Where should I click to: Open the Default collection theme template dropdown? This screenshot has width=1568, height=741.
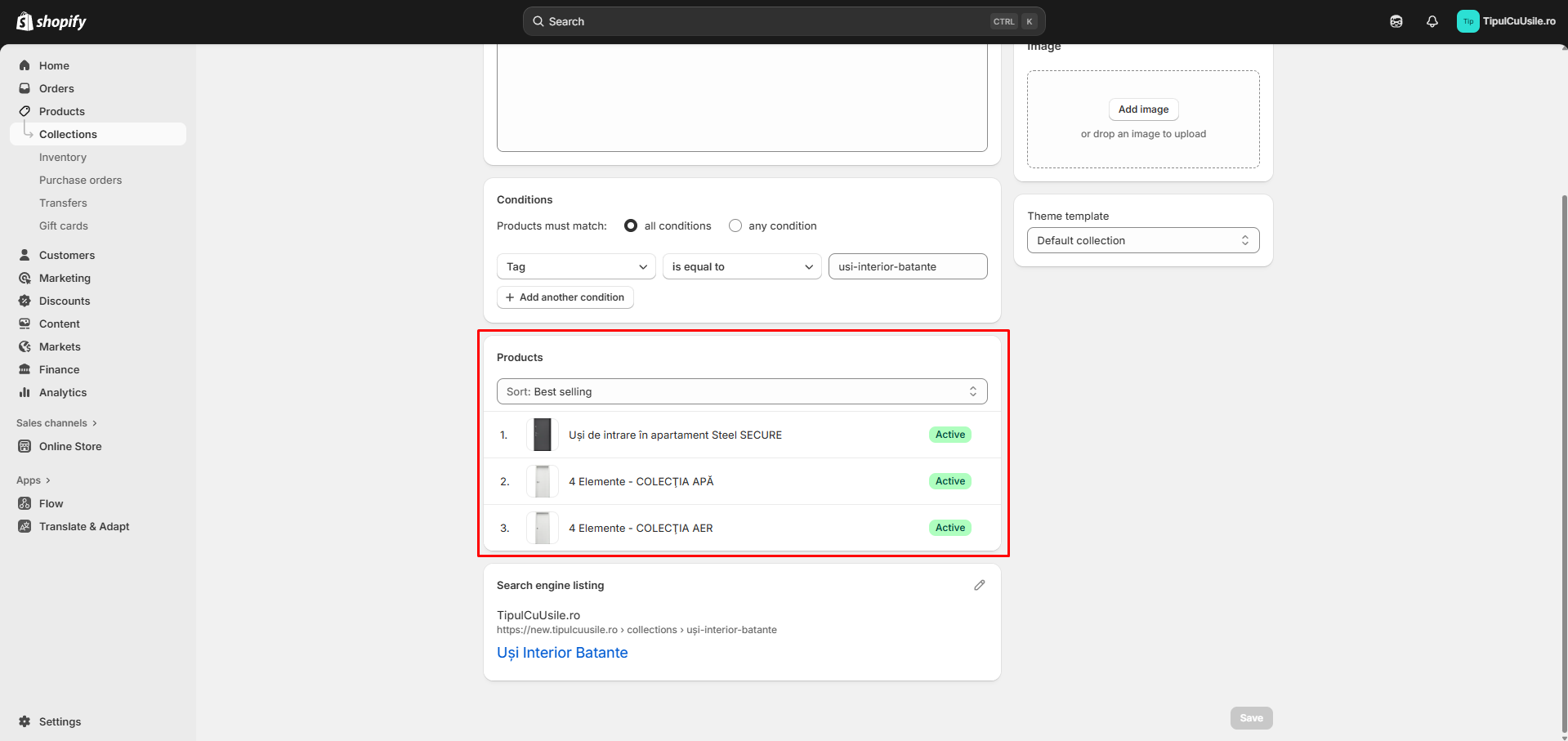(x=1142, y=240)
